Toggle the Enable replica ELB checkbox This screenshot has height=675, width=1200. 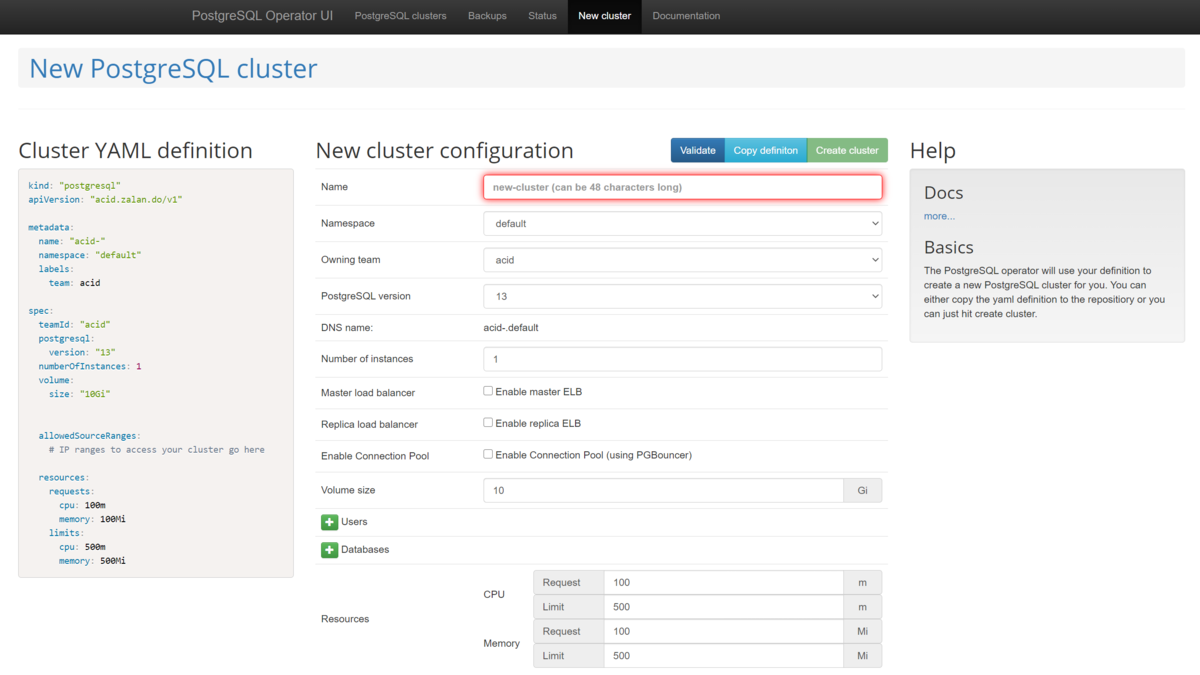pyautogui.click(x=488, y=423)
